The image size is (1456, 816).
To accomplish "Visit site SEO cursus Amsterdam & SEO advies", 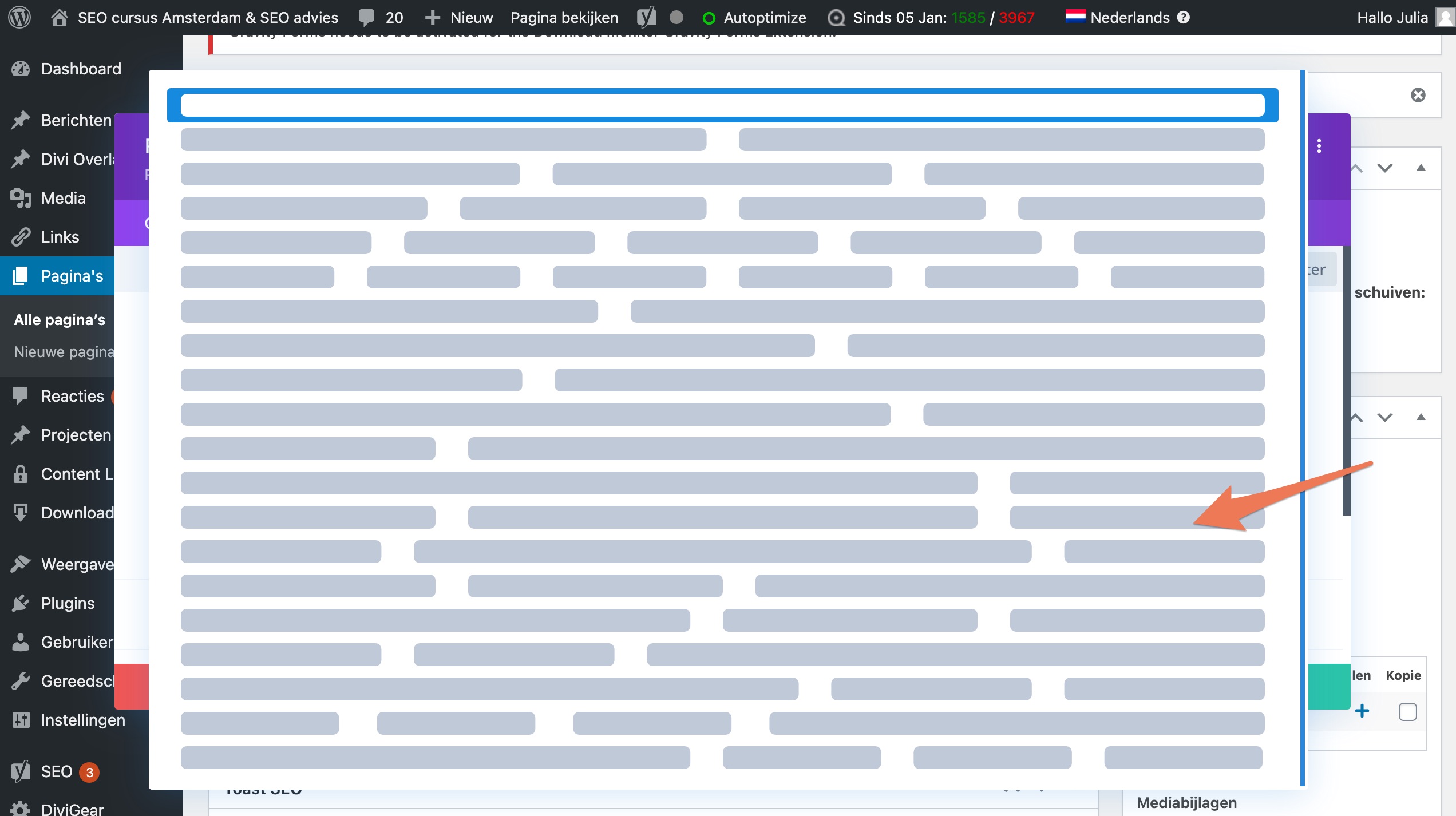I will [x=195, y=17].
